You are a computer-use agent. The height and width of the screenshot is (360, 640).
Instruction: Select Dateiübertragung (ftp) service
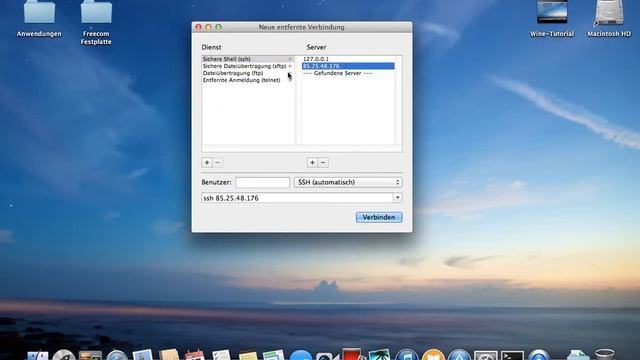(248, 73)
